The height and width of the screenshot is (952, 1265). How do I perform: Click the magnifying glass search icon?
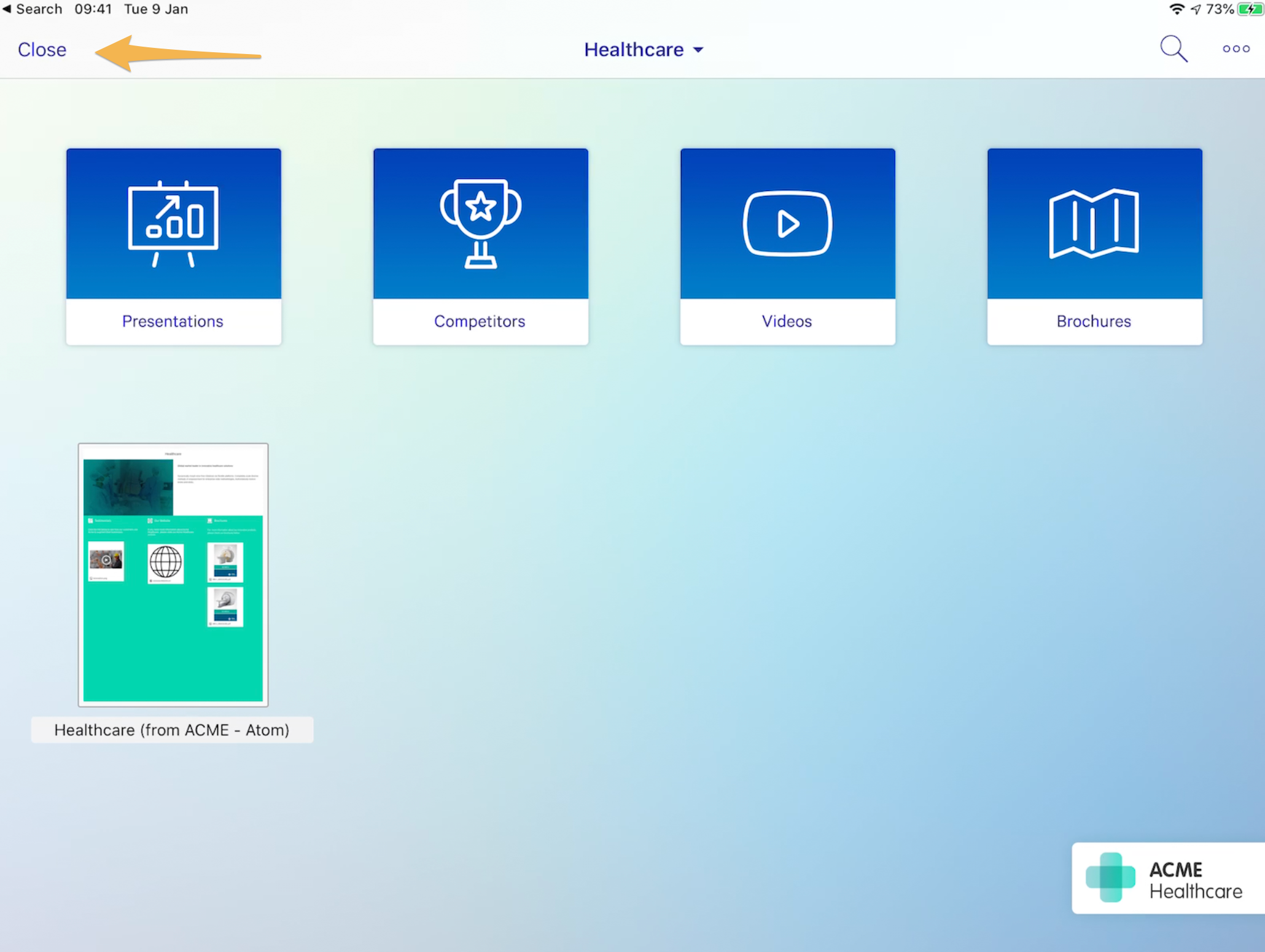coord(1173,49)
